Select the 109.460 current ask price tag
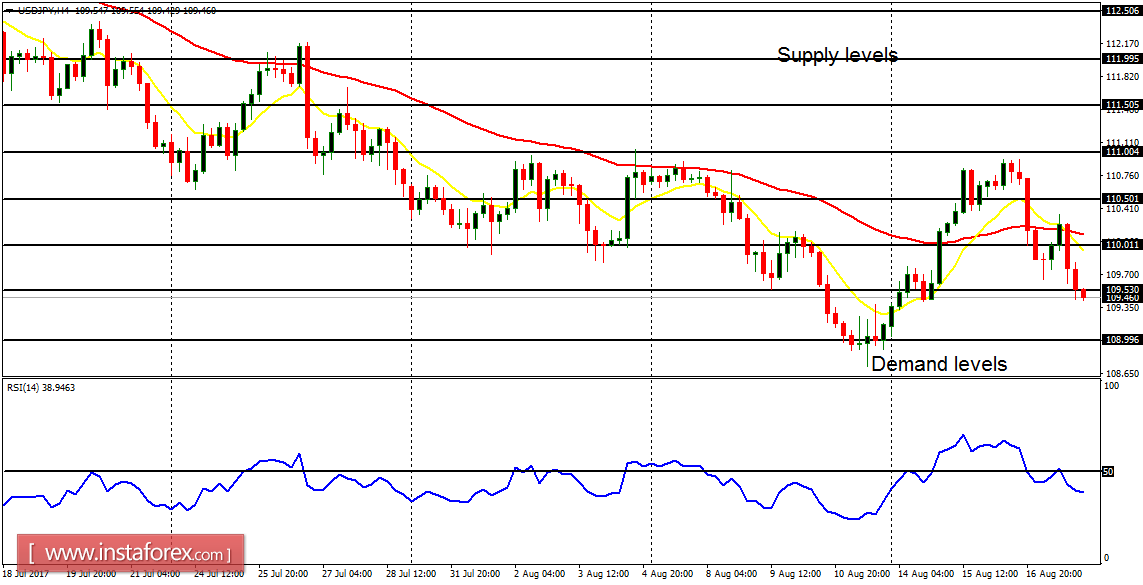The height and width of the screenshot is (585, 1143). point(1117,297)
